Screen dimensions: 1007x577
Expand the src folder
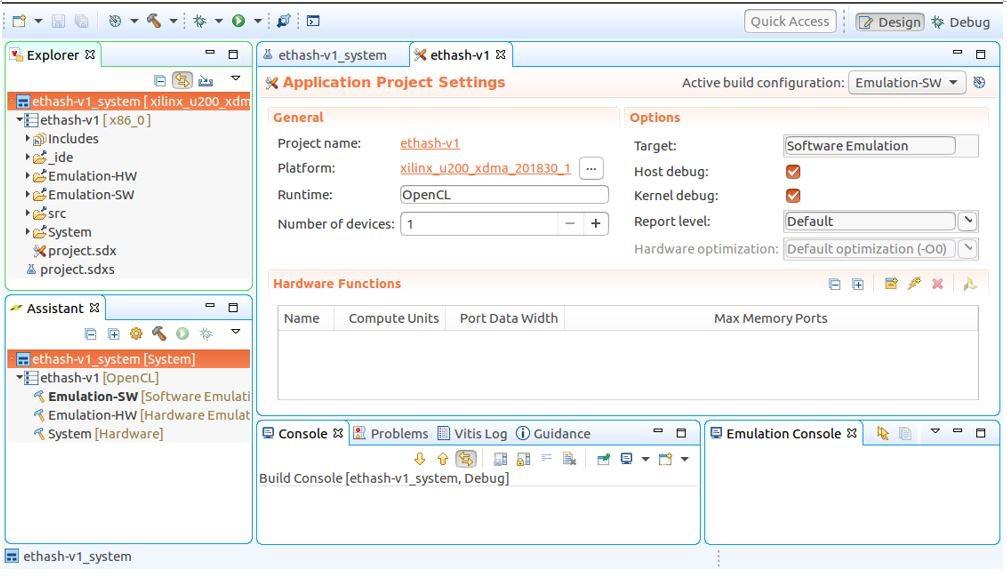pyautogui.click(x=28, y=213)
